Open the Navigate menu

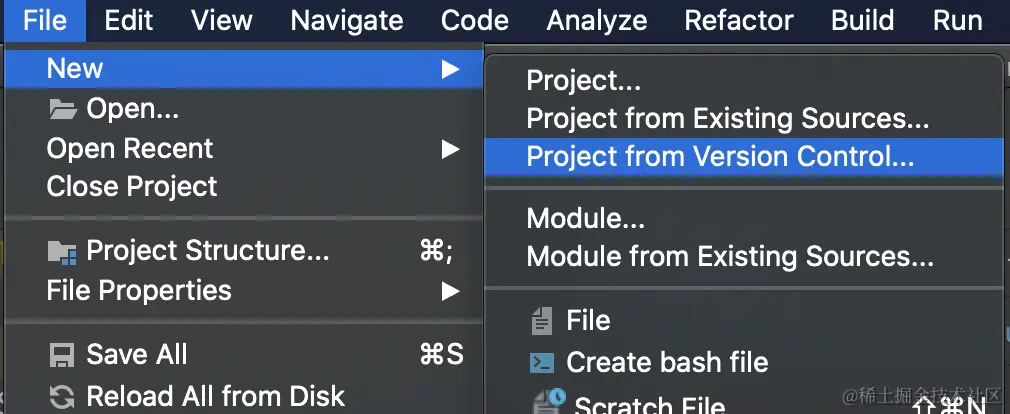[347, 20]
